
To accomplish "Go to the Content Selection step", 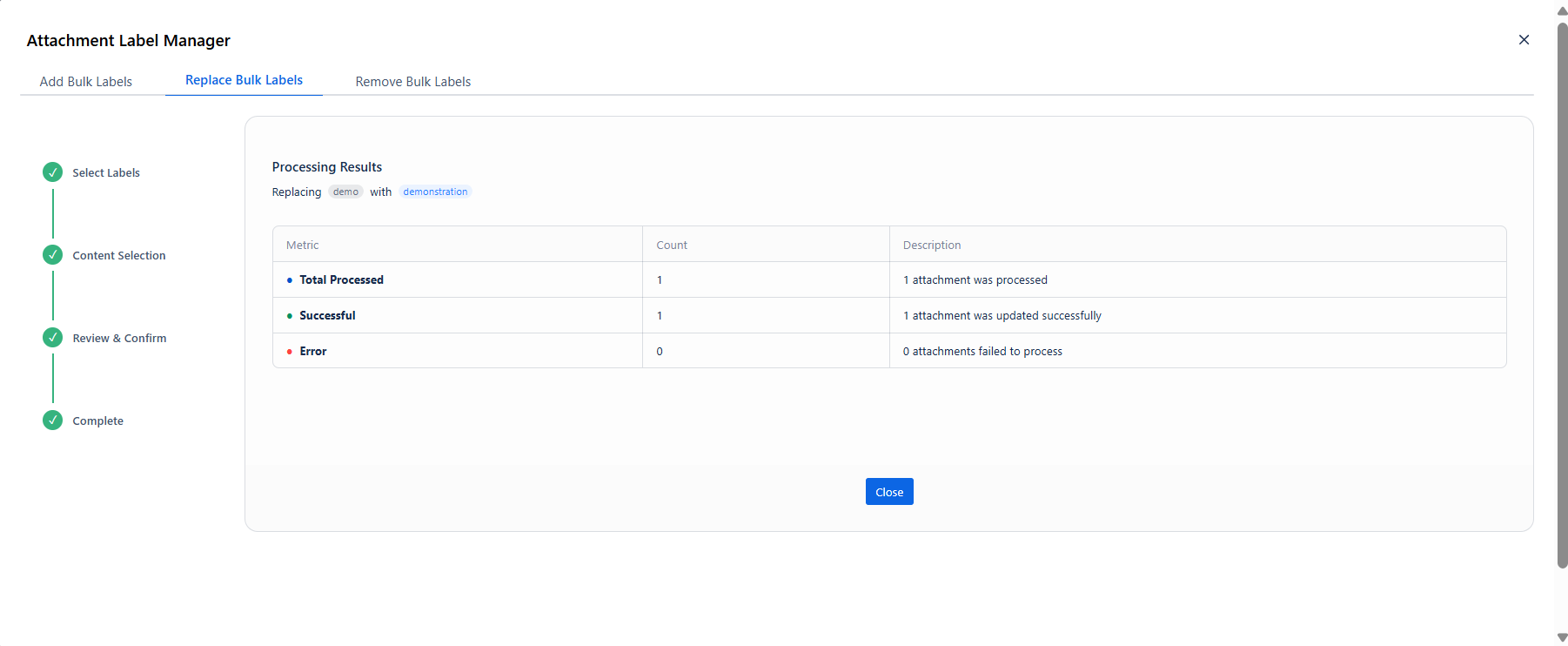I will click(x=119, y=255).
